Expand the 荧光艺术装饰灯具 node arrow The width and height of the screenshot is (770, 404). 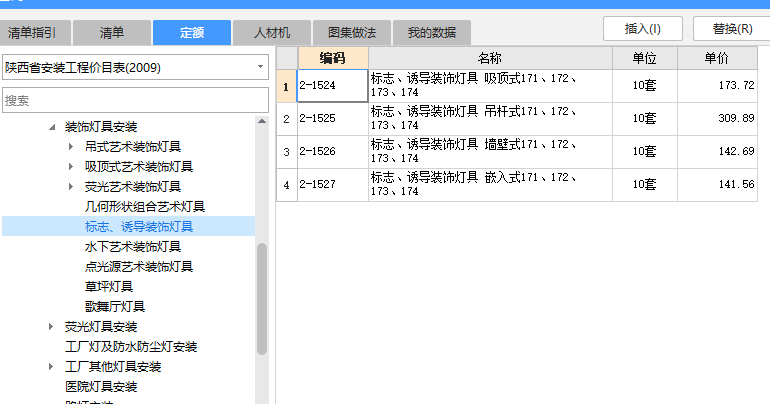coord(71,187)
